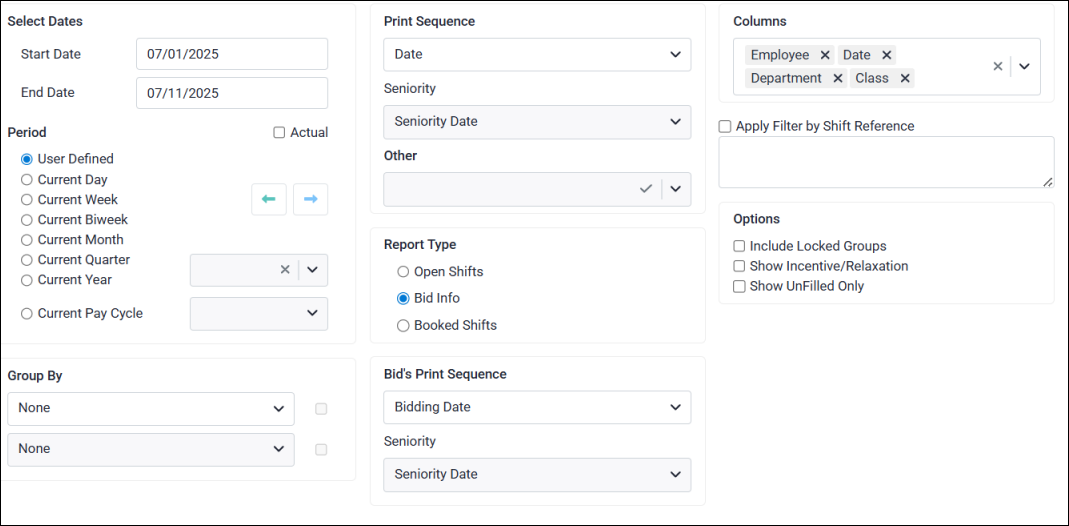The height and width of the screenshot is (526, 1069).
Task: Click the Start Date field
Action: 232,54
